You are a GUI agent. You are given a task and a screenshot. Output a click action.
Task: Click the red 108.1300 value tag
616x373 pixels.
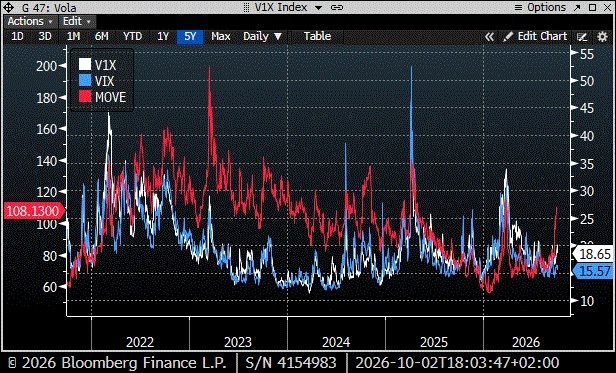point(33,211)
